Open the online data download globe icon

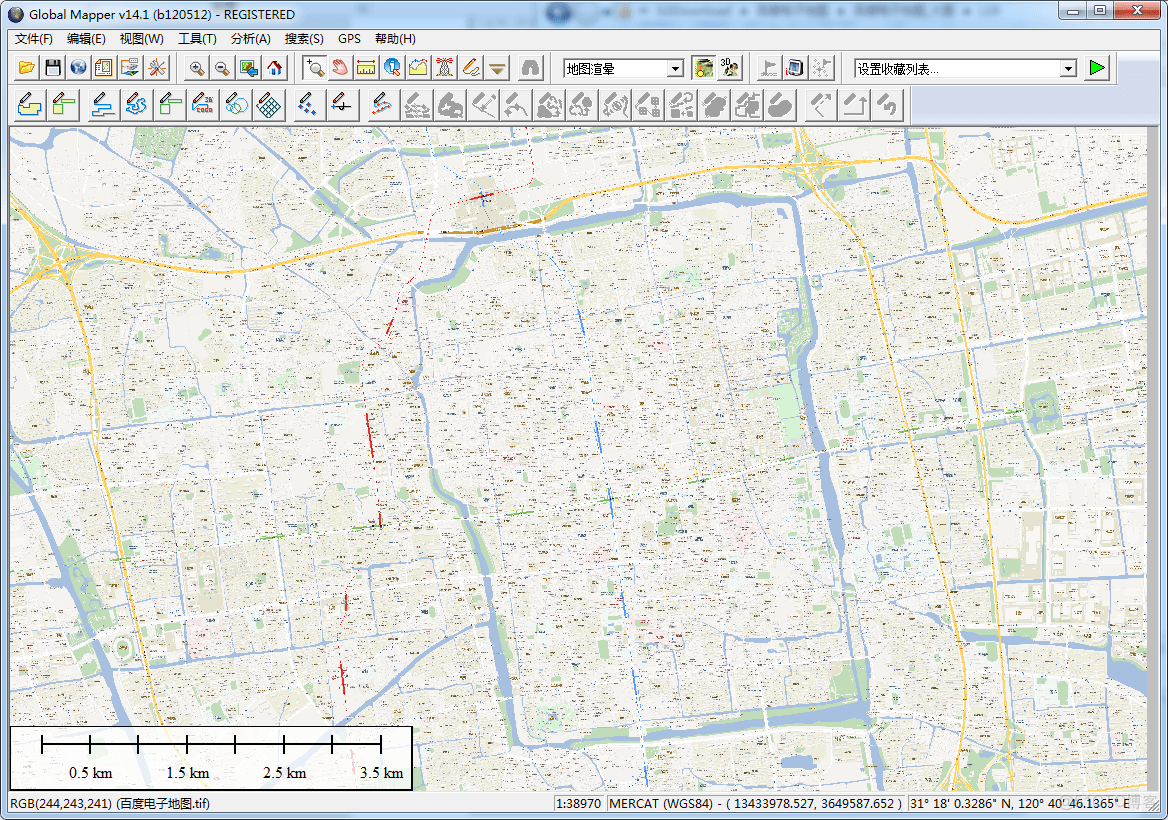coord(79,68)
